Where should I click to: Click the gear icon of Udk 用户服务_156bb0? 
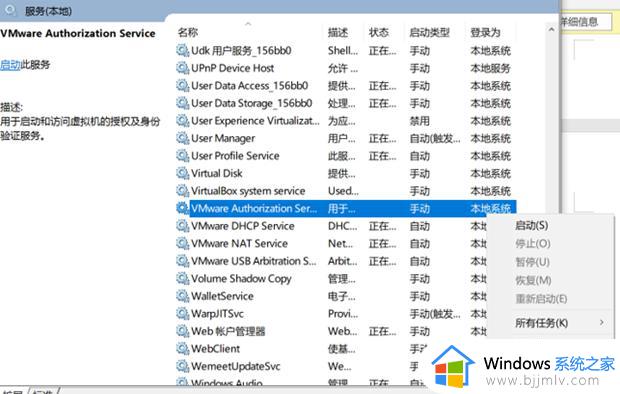pyautogui.click(x=182, y=51)
